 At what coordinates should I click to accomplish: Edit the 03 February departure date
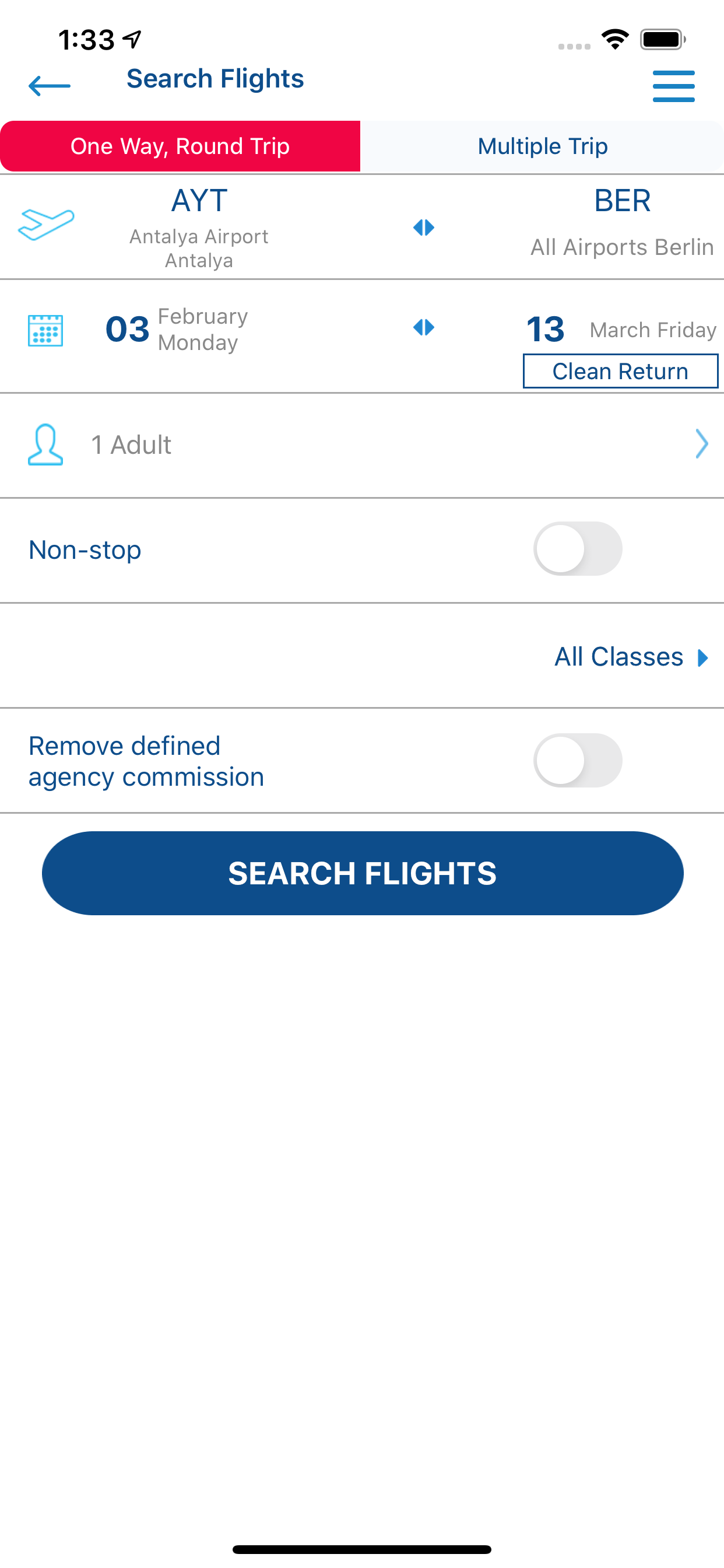177,330
